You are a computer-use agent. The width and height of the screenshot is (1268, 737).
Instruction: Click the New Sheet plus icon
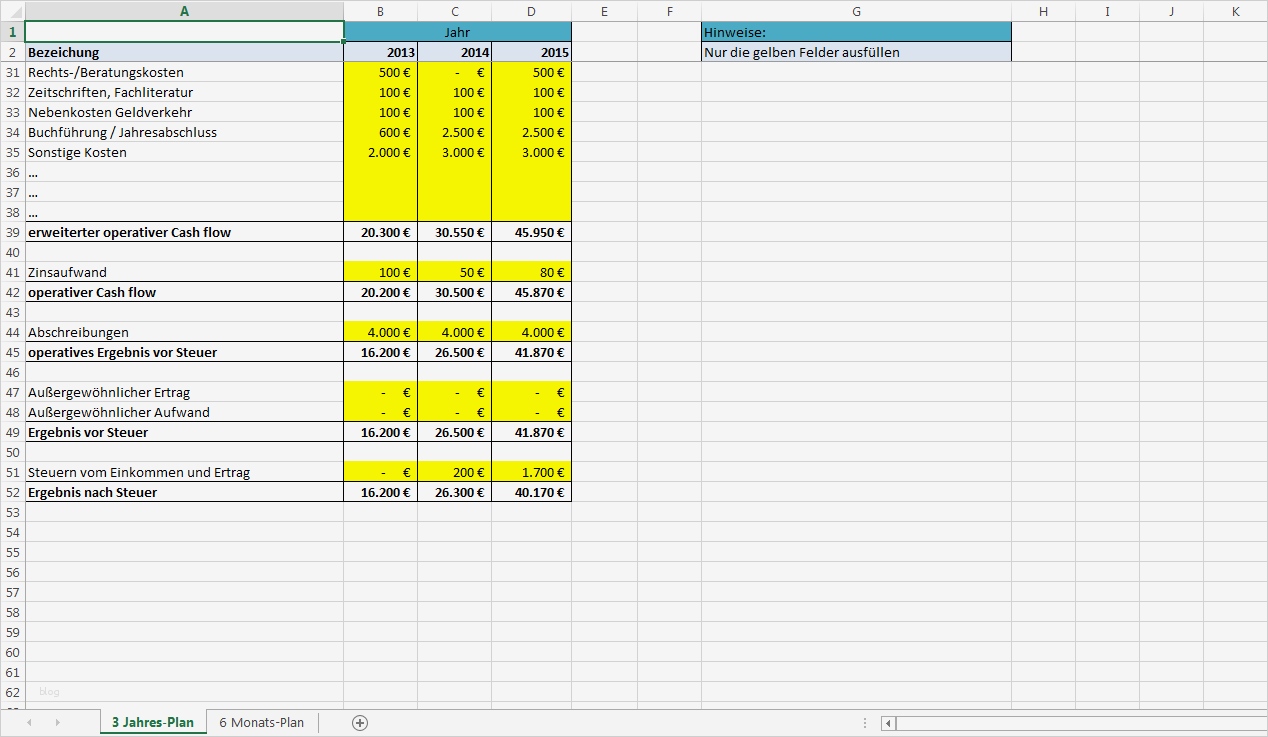[x=359, y=722]
